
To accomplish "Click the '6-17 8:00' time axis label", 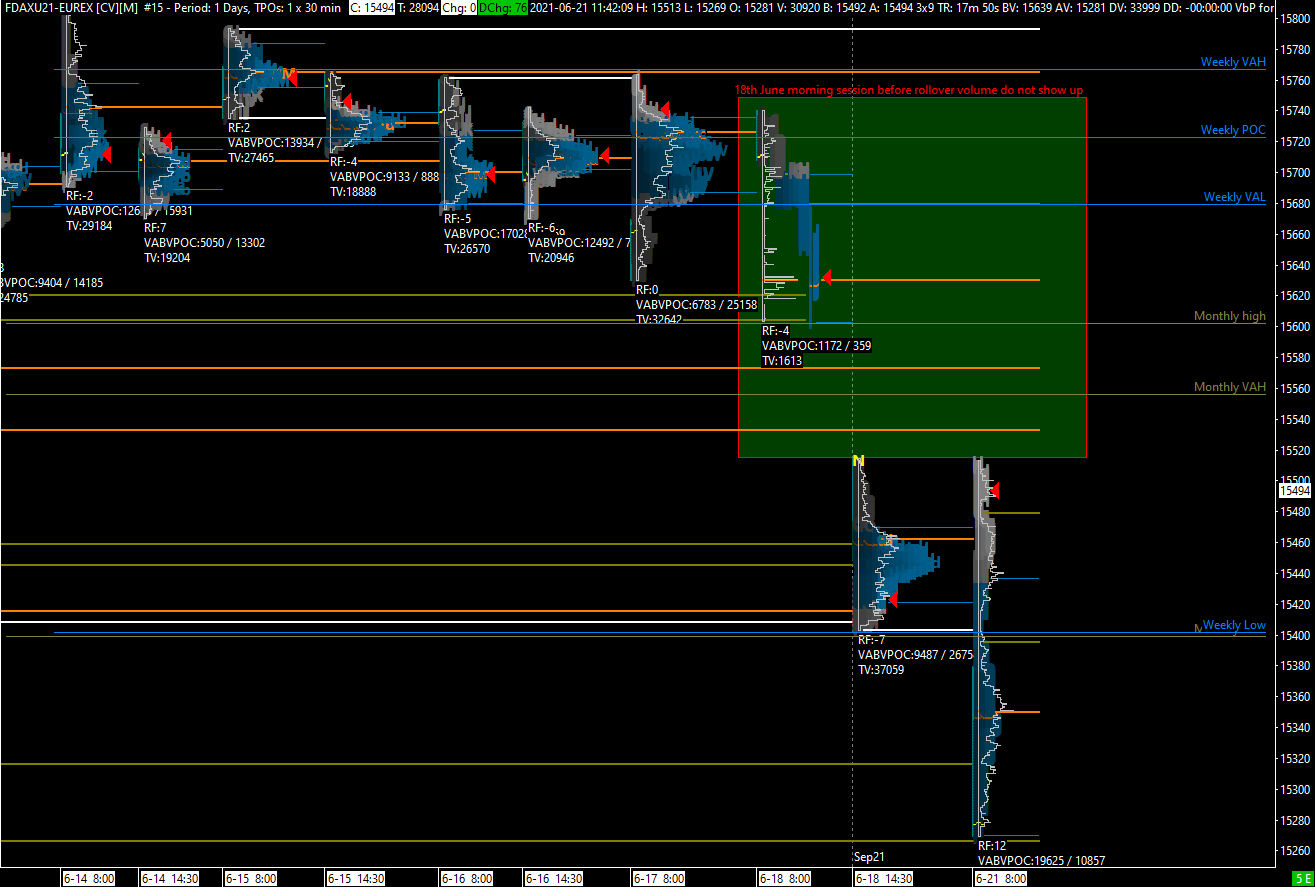I will coord(658,878).
